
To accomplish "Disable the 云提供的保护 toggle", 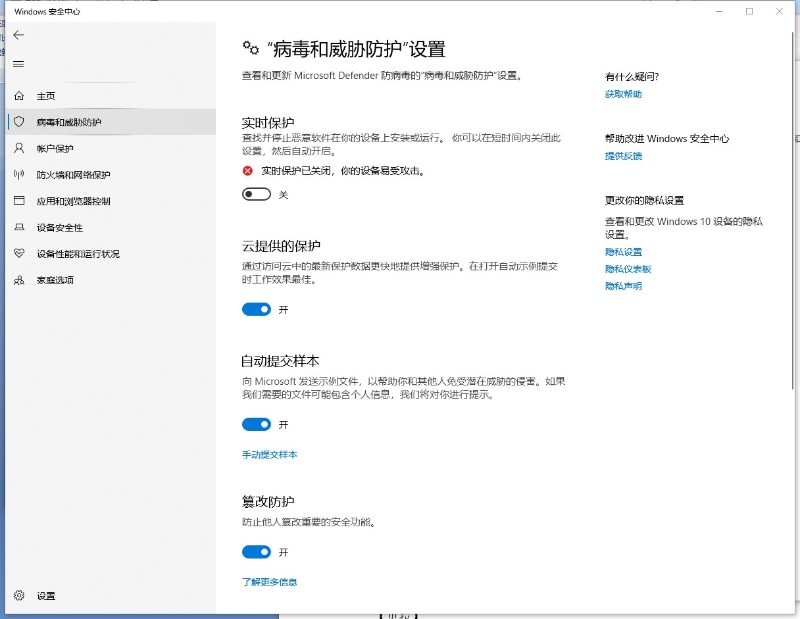I will [256, 310].
